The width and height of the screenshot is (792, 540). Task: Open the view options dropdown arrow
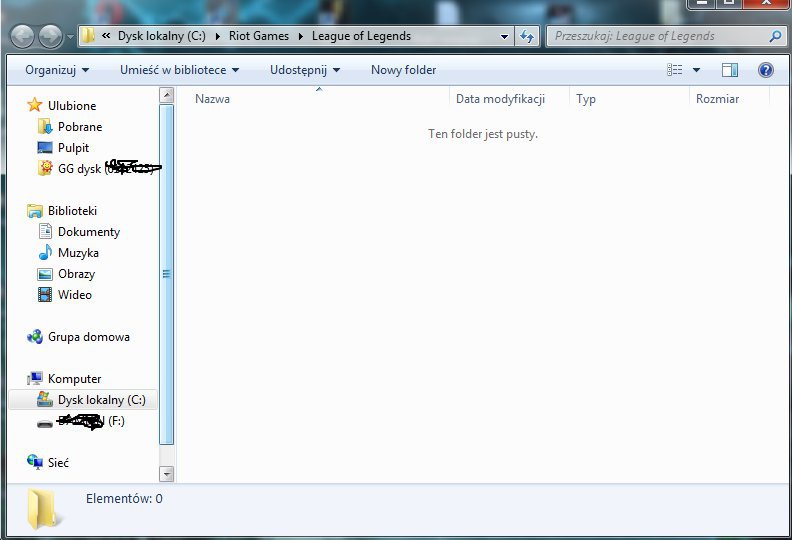(696, 70)
